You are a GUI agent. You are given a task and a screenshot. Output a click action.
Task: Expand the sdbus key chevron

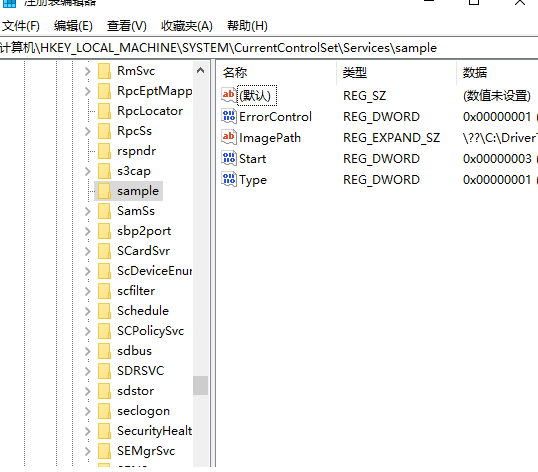coord(88,351)
